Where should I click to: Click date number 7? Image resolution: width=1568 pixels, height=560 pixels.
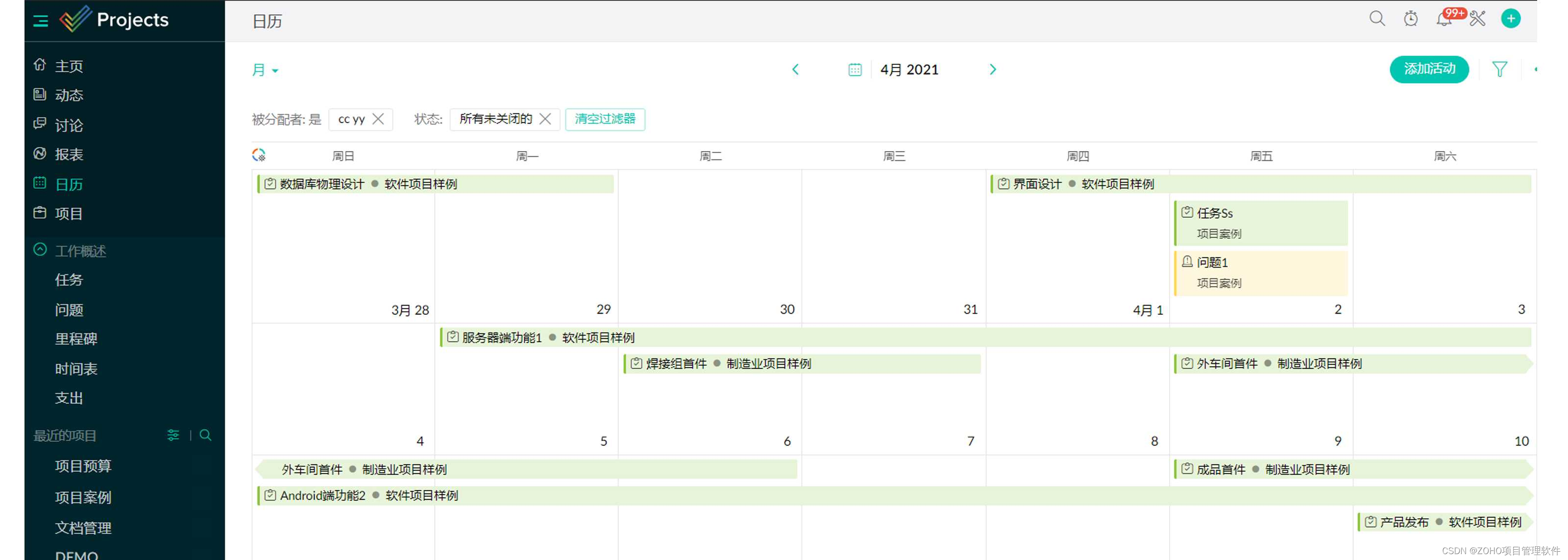971,441
